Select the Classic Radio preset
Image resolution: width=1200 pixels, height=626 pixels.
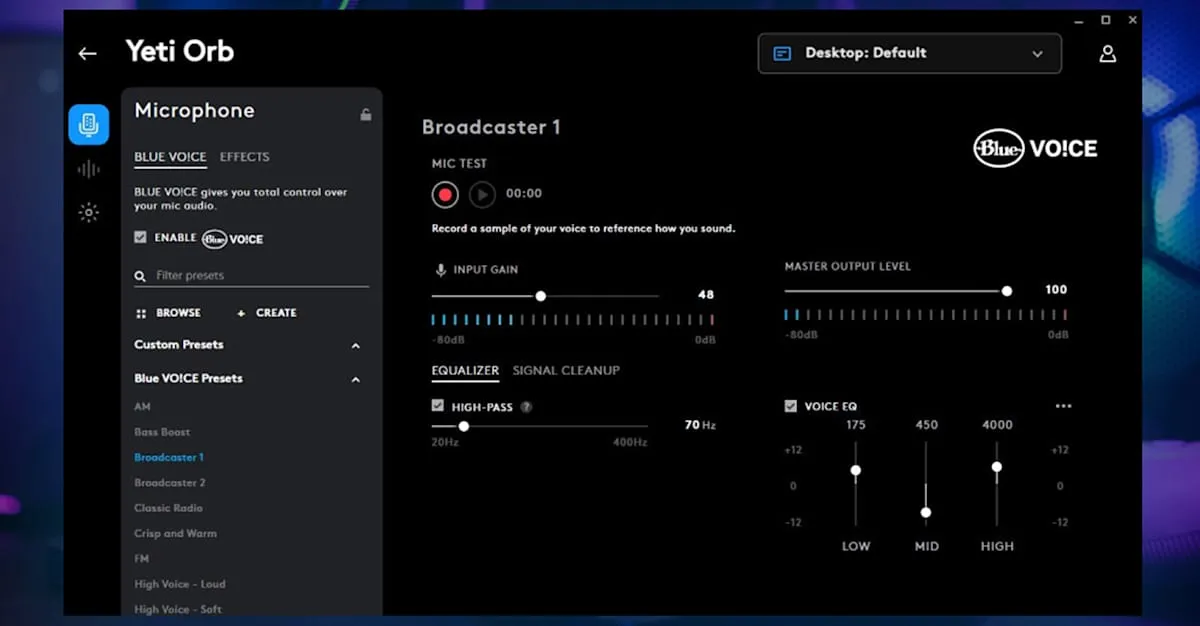[167, 508]
